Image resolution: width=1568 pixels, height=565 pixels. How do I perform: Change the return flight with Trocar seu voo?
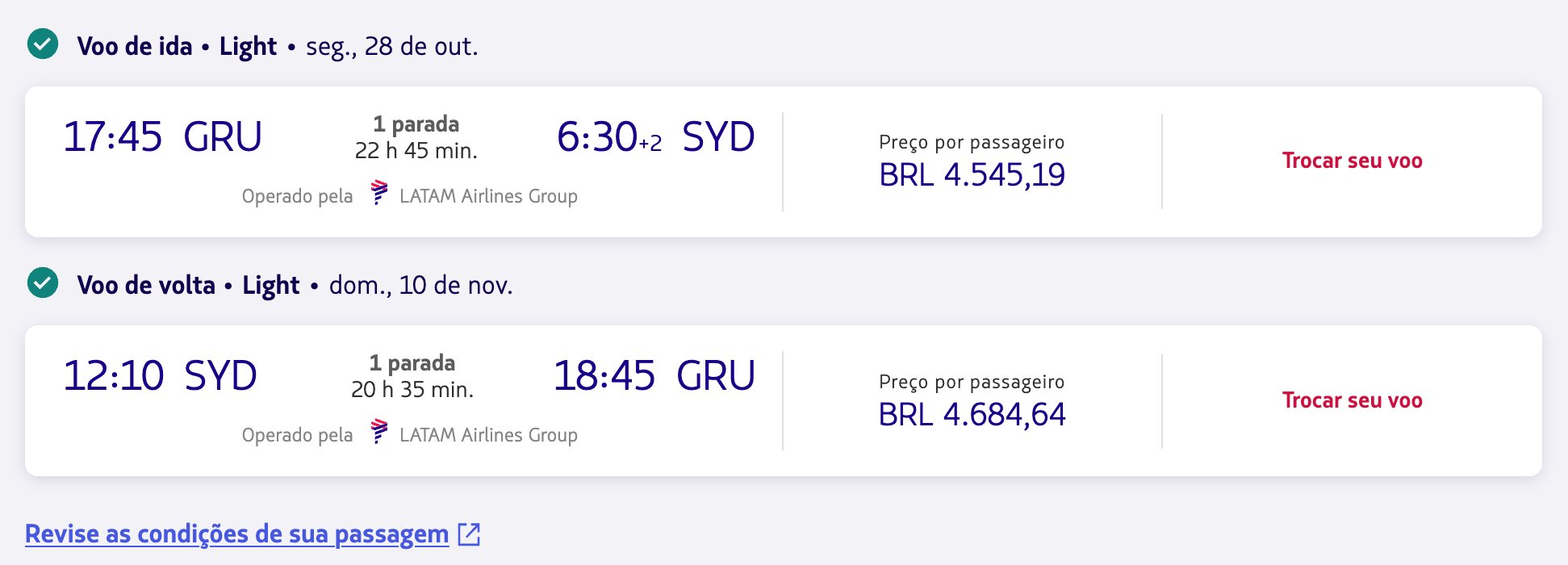point(1352,400)
